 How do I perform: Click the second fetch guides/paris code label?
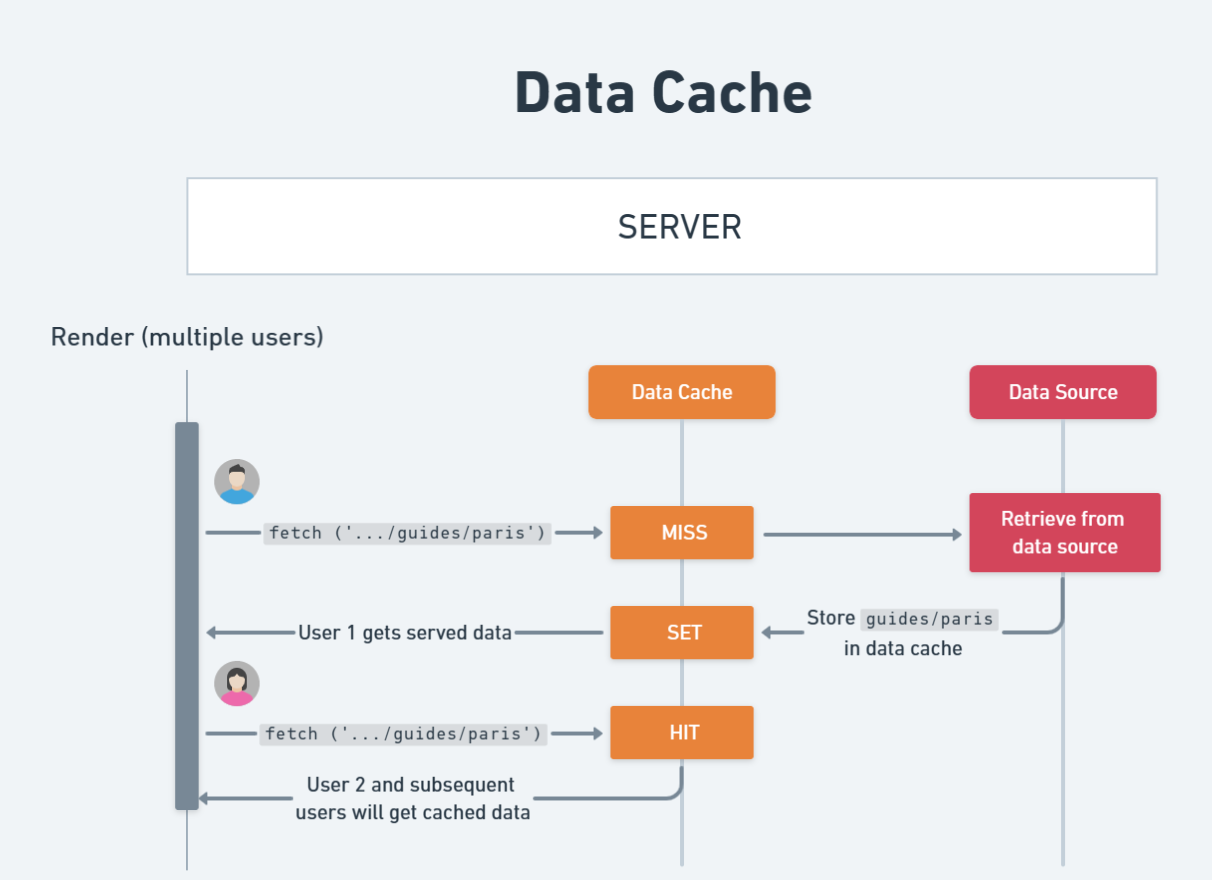pyautogui.click(x=404, y=734)
